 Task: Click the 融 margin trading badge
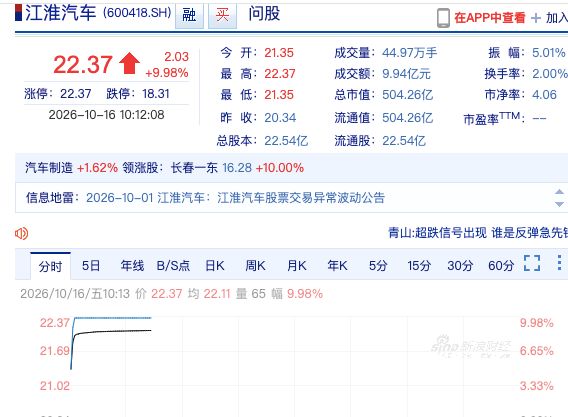(189, 16)
